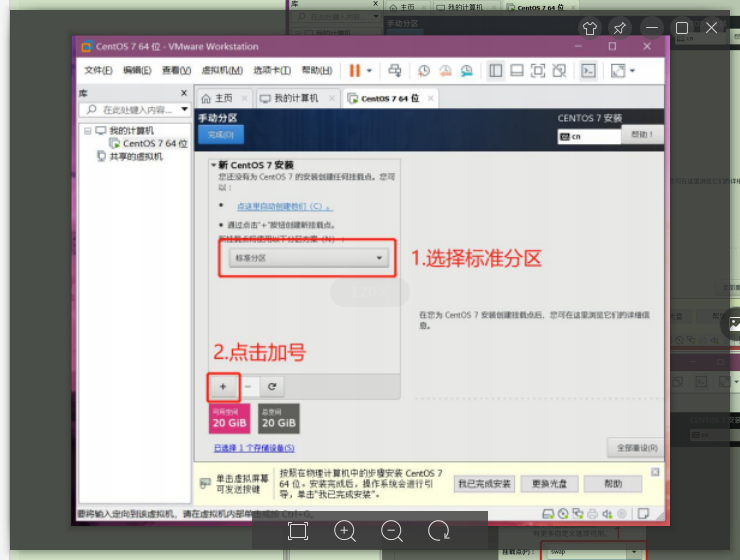Click the 更换光盘 button

[549, 484]
